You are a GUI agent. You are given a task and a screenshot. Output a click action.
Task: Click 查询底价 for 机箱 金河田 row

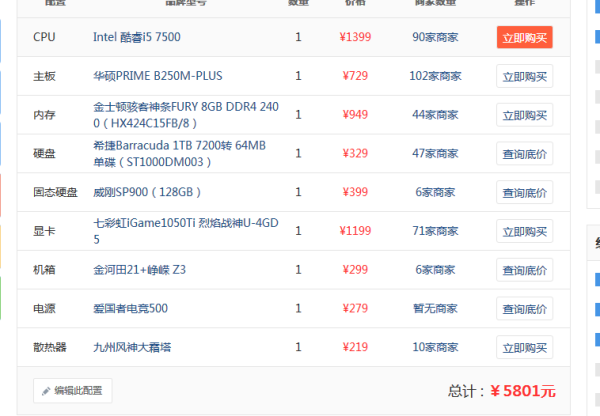pyautogui.click(x=524, y=270)
